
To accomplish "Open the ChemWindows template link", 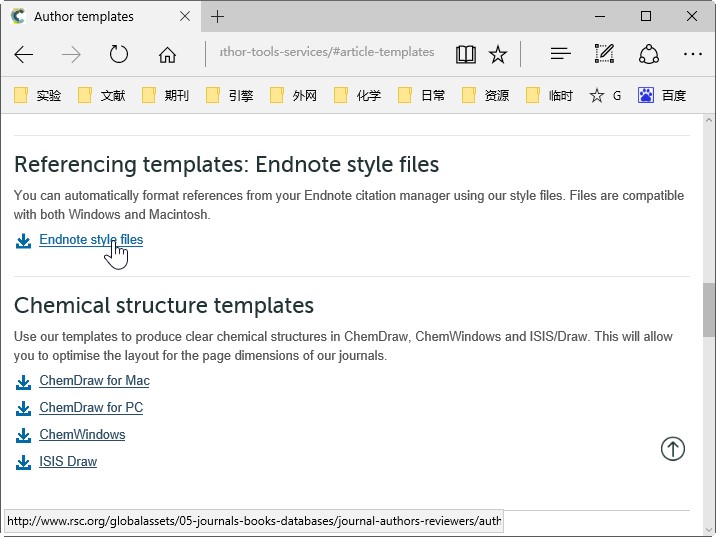I will pyautogui.click(x=82, y=434).
